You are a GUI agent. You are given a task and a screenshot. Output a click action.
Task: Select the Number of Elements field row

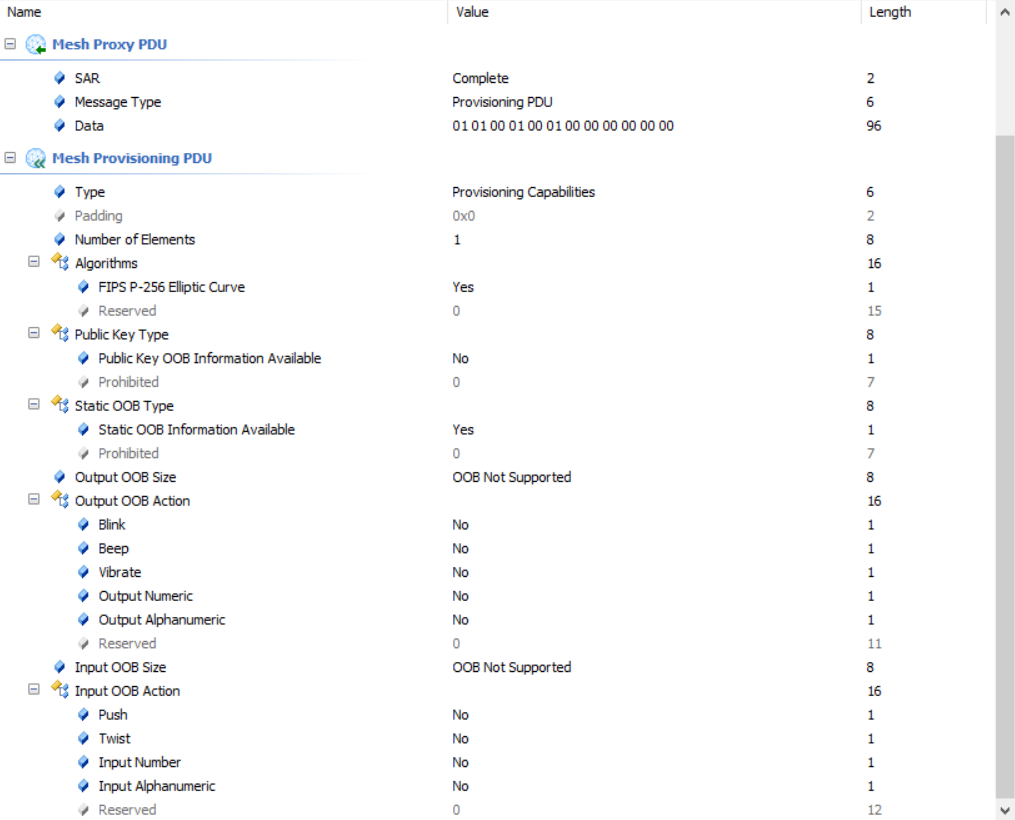point(135,240)
